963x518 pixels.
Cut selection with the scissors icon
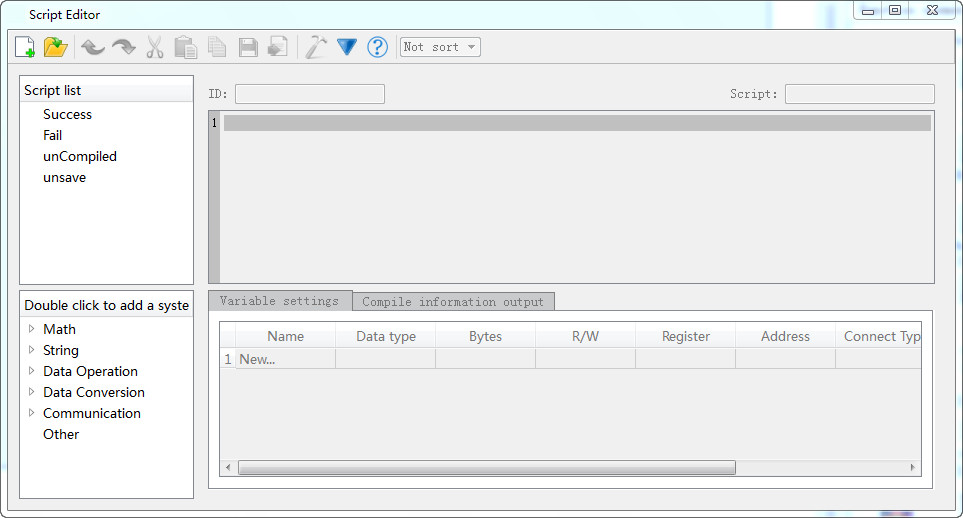[x=155, y=47]
